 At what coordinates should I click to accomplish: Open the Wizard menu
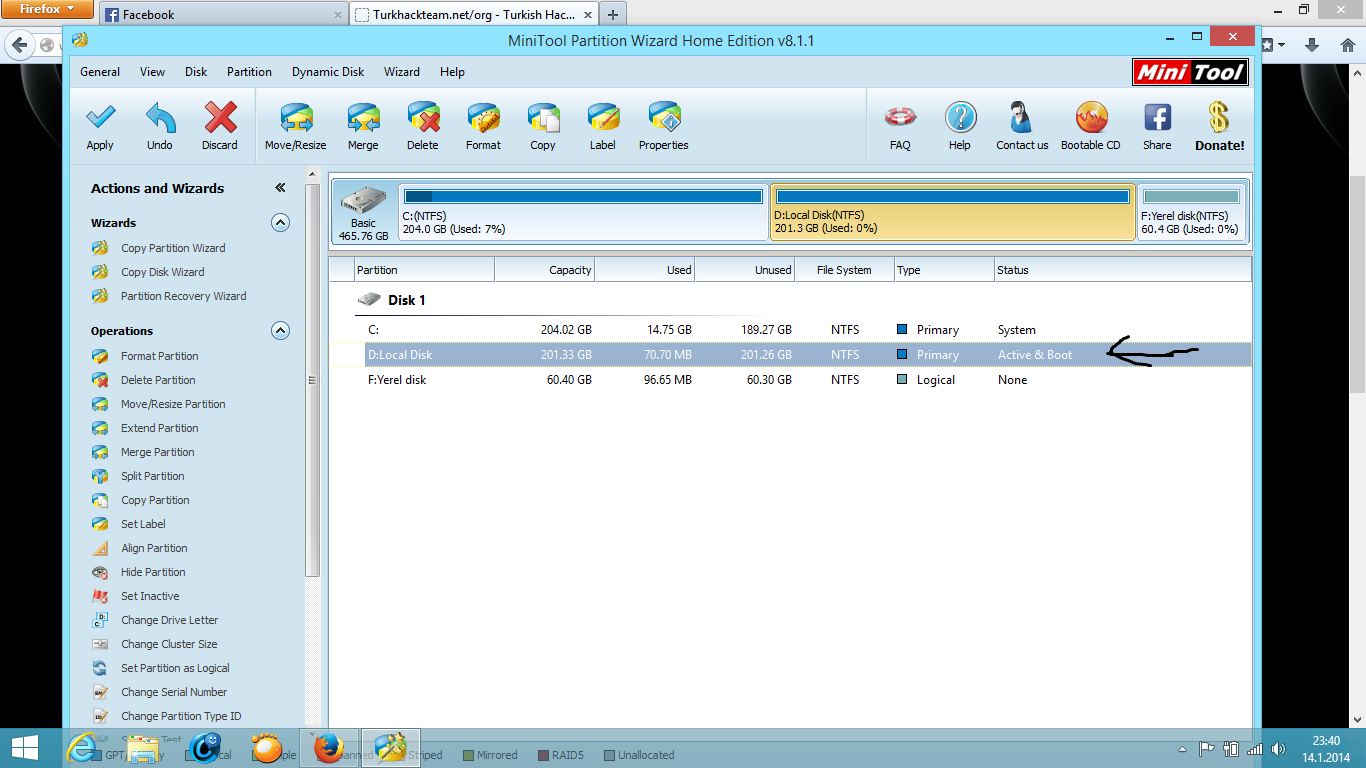click(402, 72)
